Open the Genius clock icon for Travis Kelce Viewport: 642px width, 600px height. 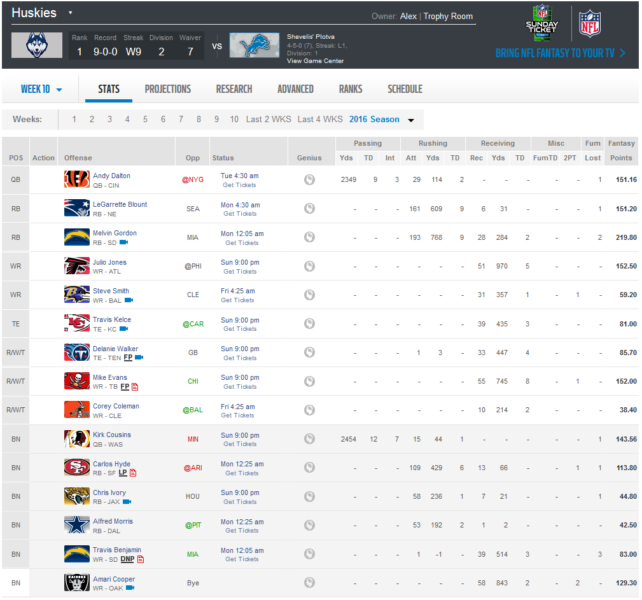point(309,324)
